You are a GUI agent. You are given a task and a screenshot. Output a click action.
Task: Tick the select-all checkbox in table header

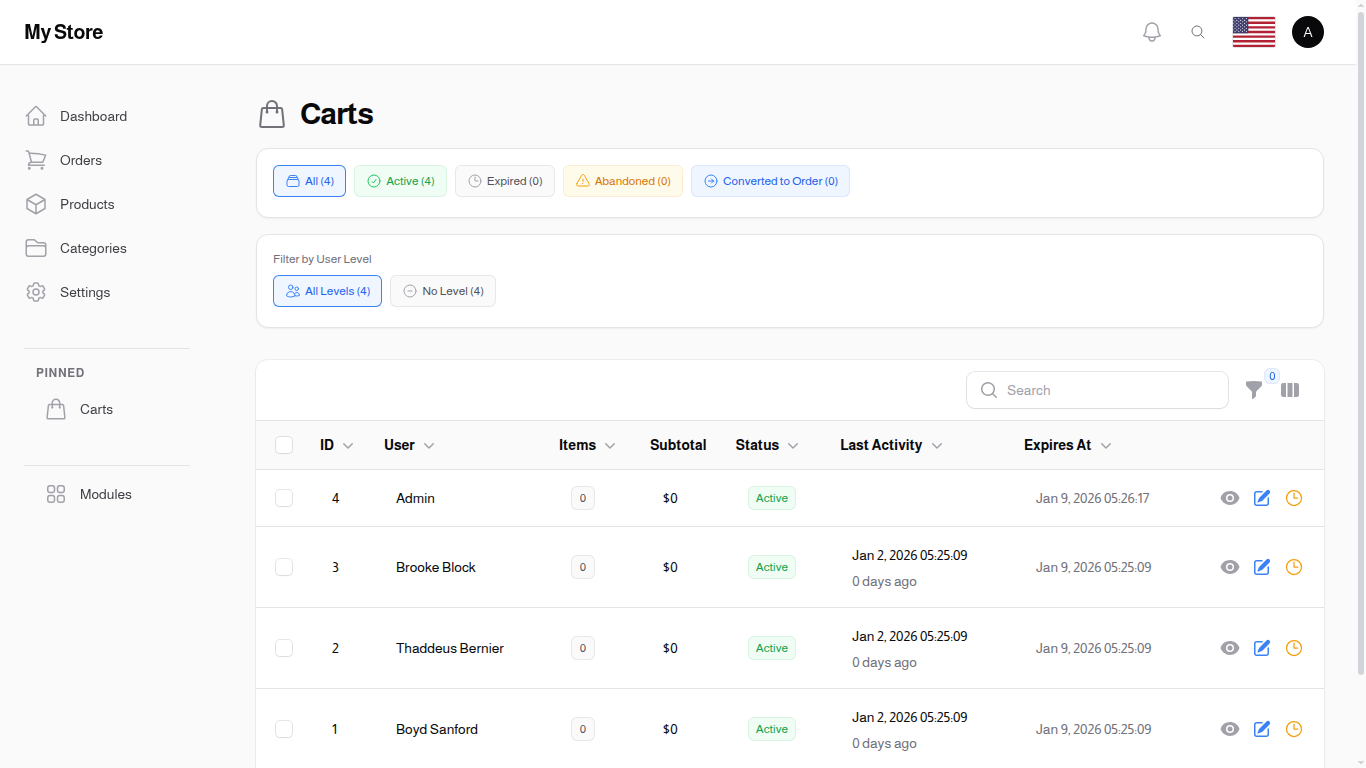tap(284, 445)
